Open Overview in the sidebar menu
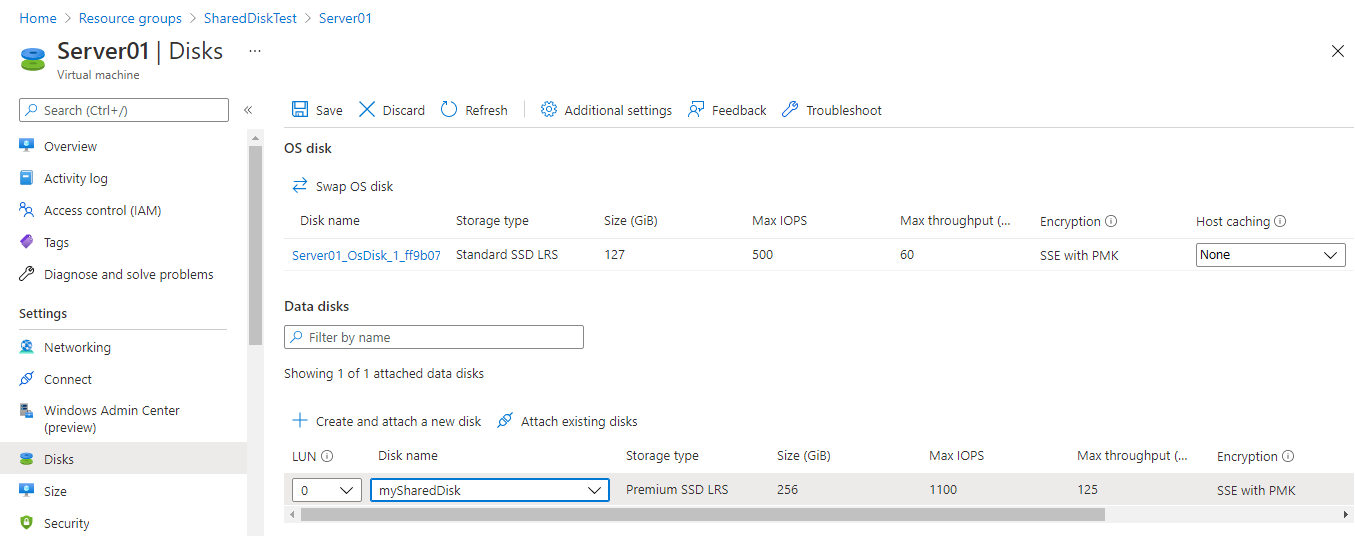1355x536 pixels. tap(70, 146)
